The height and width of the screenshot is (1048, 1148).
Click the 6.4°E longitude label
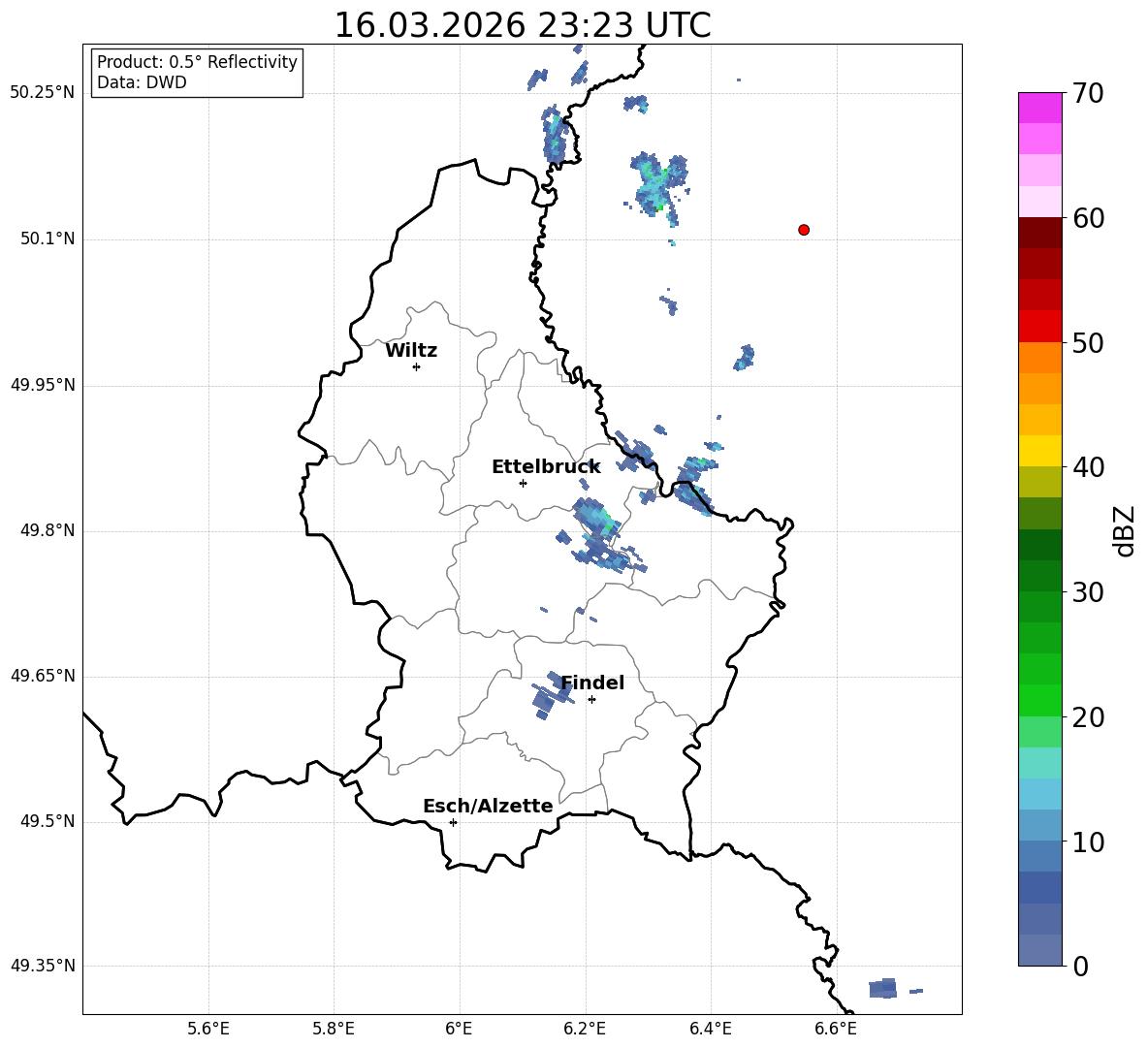[x=710, y=1029]
